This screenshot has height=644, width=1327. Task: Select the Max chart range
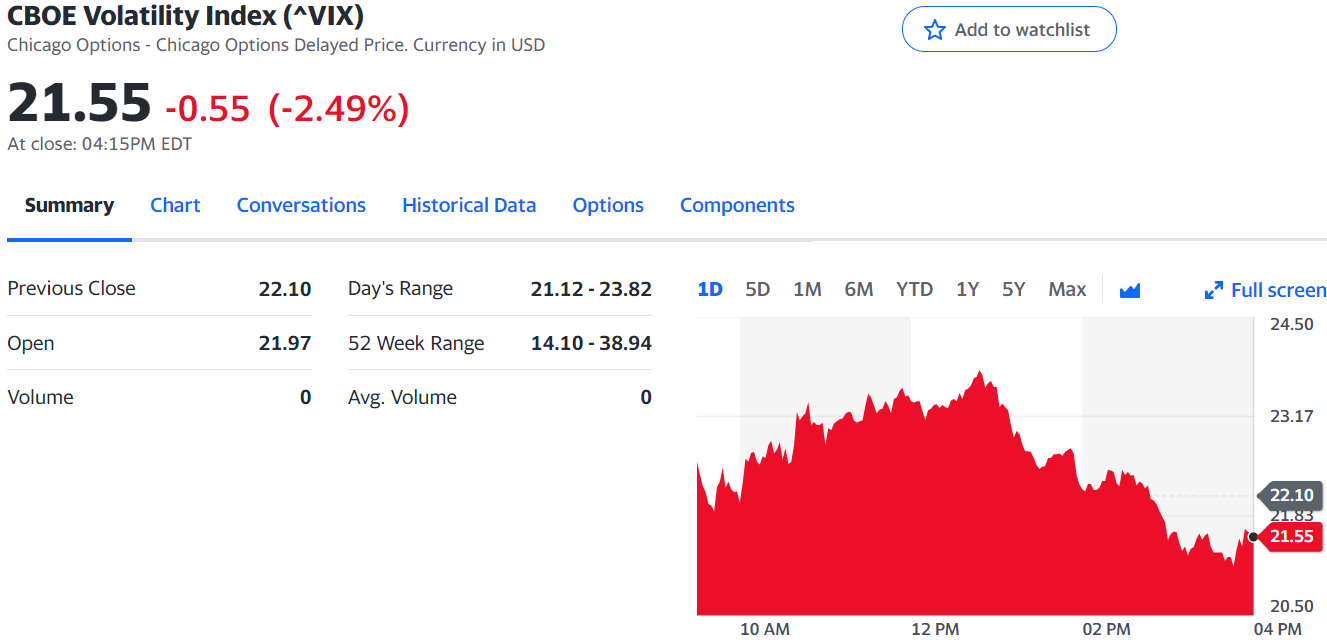coord(1067,289)
